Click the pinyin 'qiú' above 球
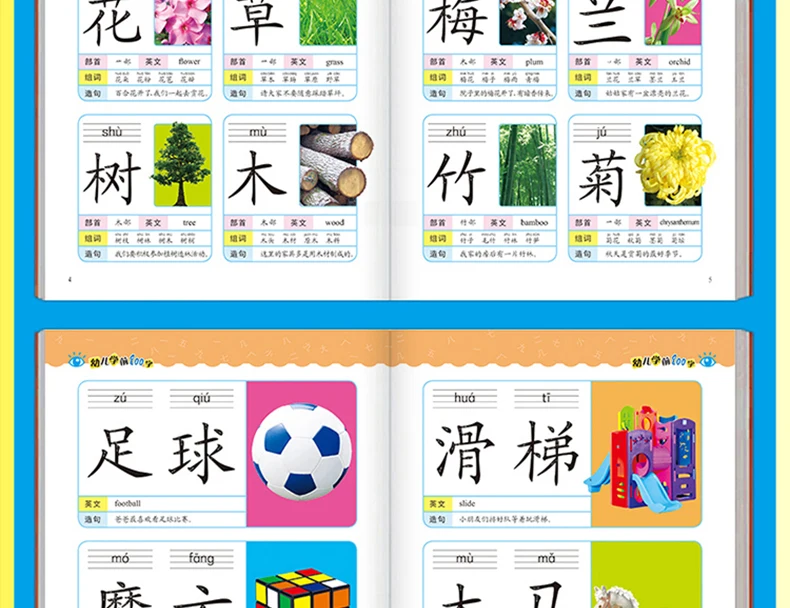 click(202, 398)
